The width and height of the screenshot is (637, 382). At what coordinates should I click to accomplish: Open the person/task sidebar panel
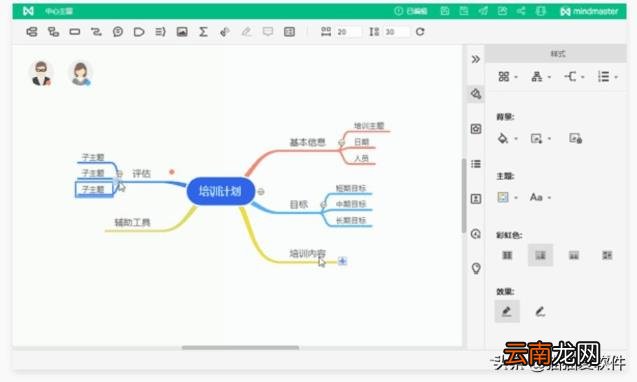[x=476, y=199]
